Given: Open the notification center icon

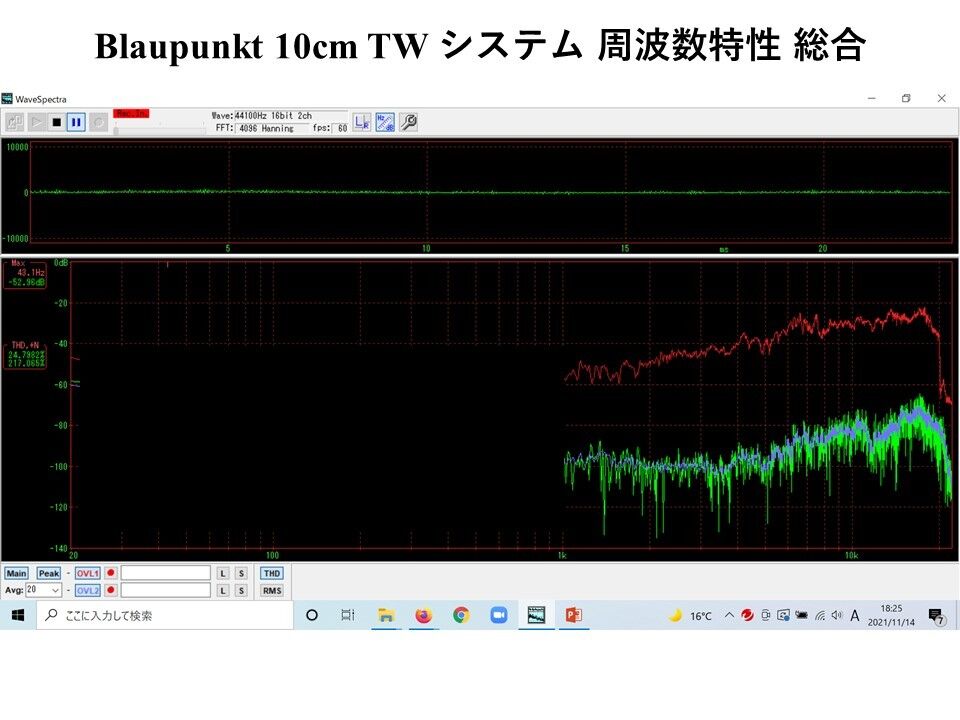Looking at the screenshot, I should tap(936, 616).
